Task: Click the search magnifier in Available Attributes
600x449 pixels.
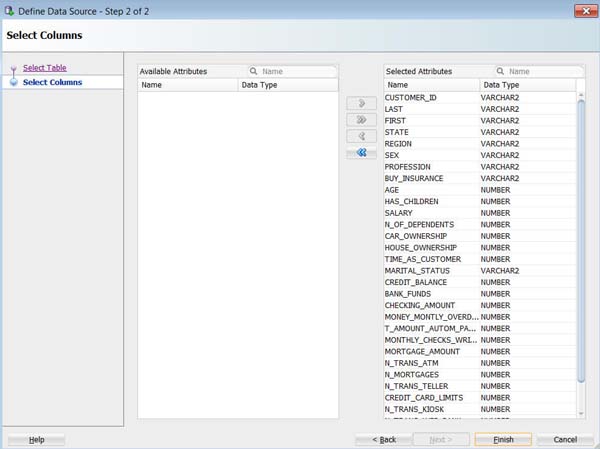Action: (253, 71)
